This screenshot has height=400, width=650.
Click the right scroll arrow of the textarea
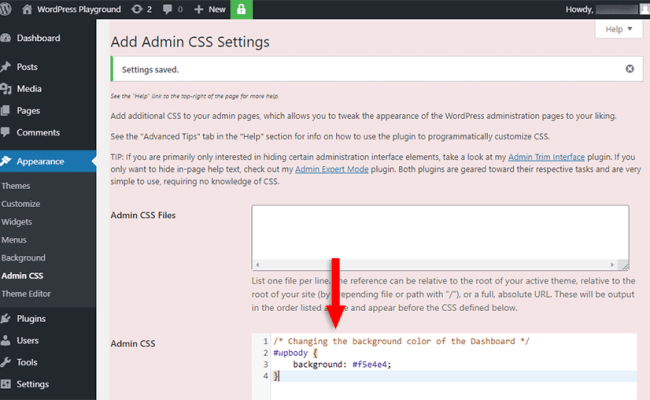point(612,264)
